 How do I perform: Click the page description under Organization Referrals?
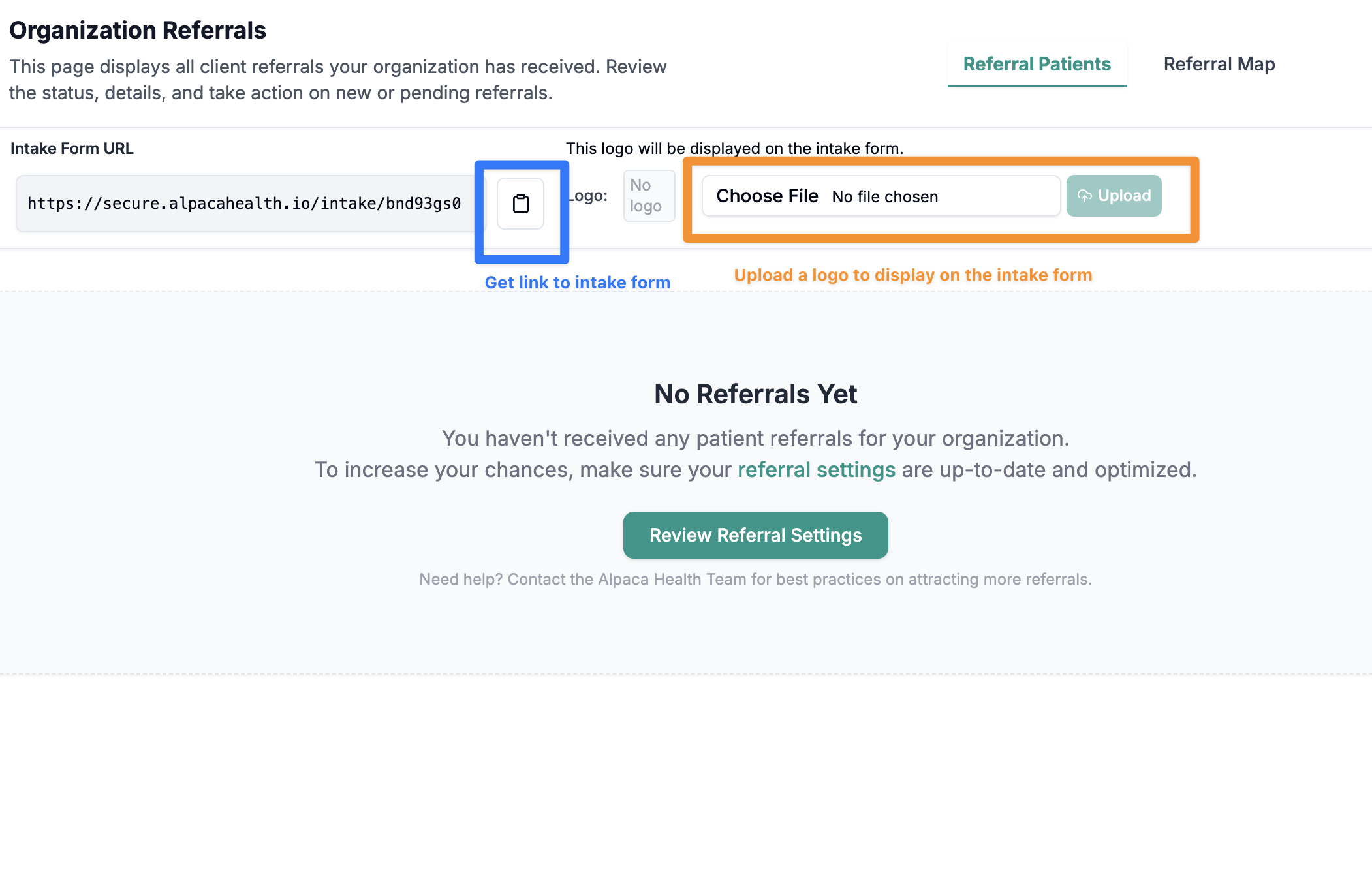coord(337,80)
